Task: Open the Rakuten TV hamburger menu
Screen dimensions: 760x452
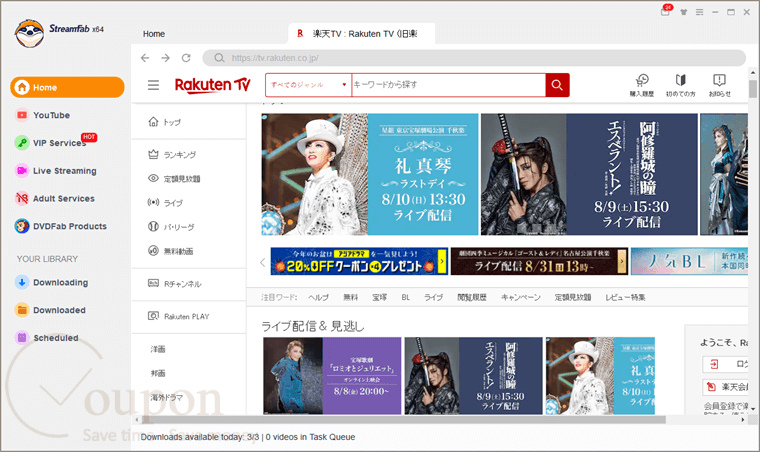Action: pos(153,85)
